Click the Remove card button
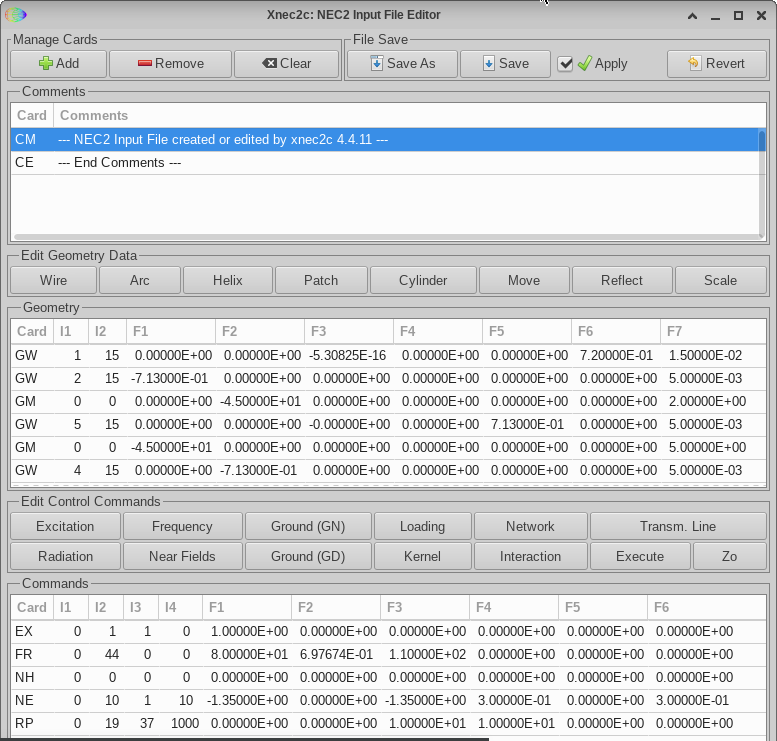 point(169,63)
